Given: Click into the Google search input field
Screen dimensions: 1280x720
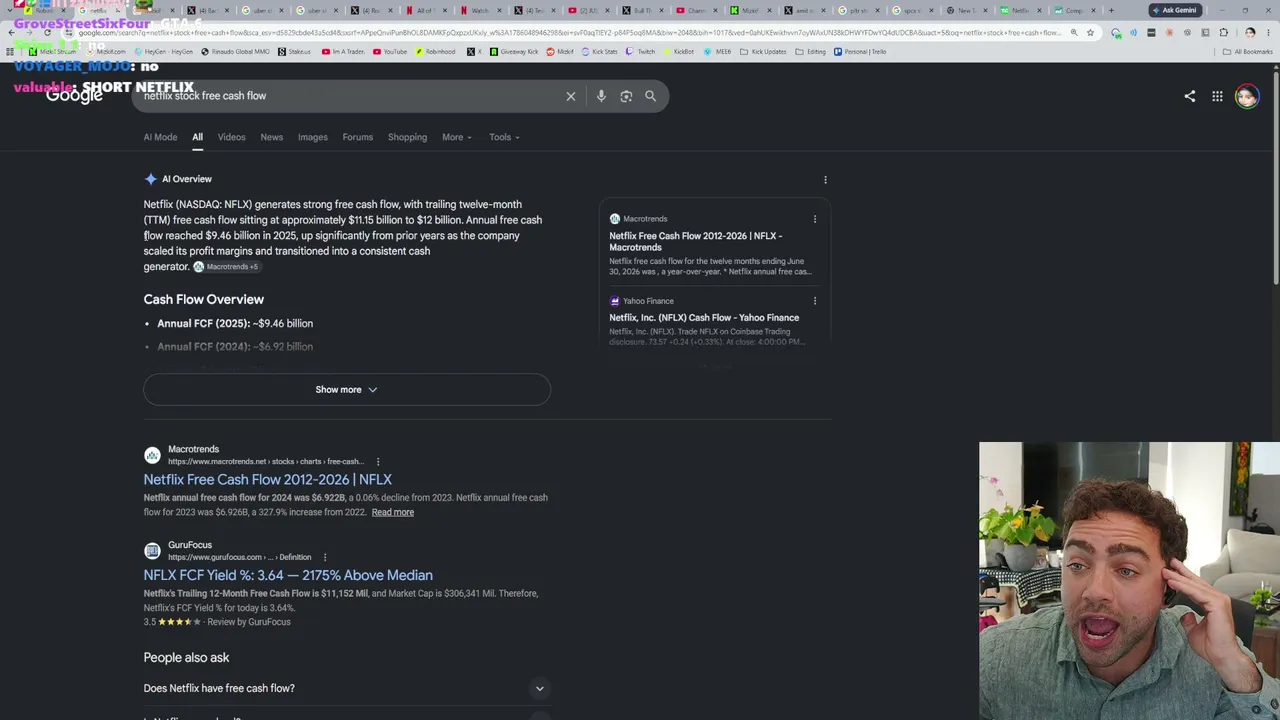Looking at the screenshot, I should pyautogui.click(x=350, y=96).
